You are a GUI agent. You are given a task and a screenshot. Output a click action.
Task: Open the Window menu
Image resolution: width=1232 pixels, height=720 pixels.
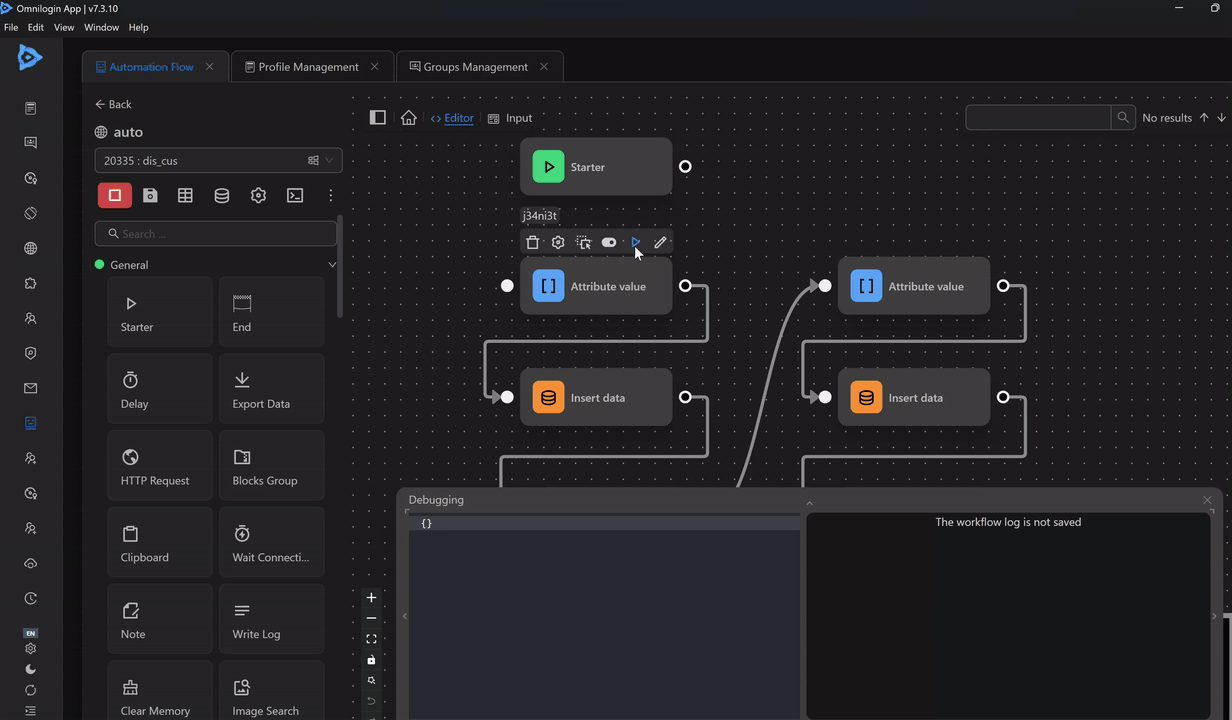101,27
